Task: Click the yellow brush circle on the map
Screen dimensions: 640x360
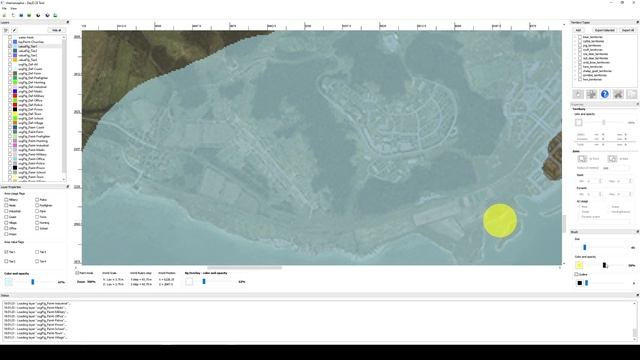Action: coord(500,221)
